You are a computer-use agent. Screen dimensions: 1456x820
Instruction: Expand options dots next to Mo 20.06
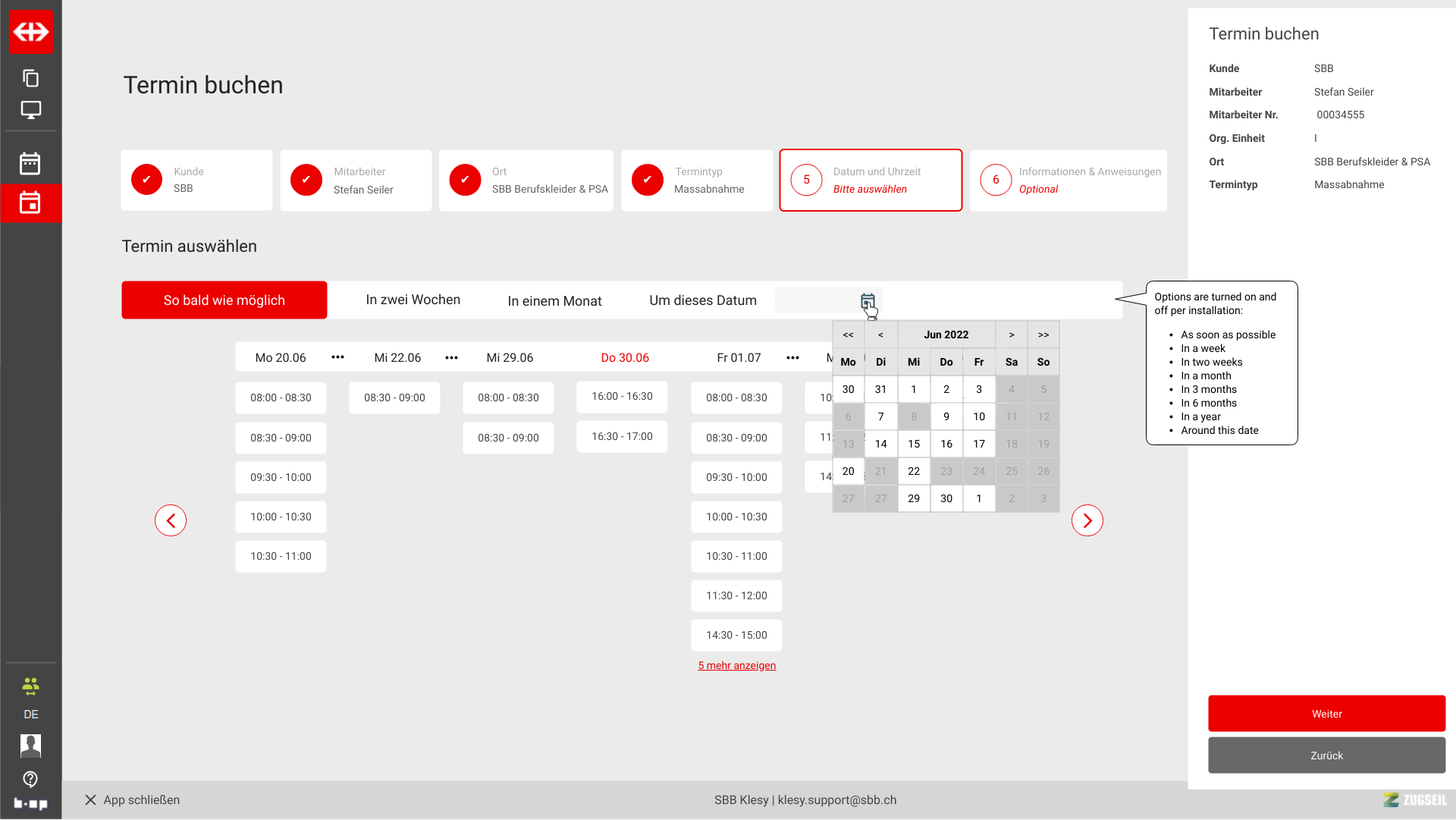pos(338,357)
